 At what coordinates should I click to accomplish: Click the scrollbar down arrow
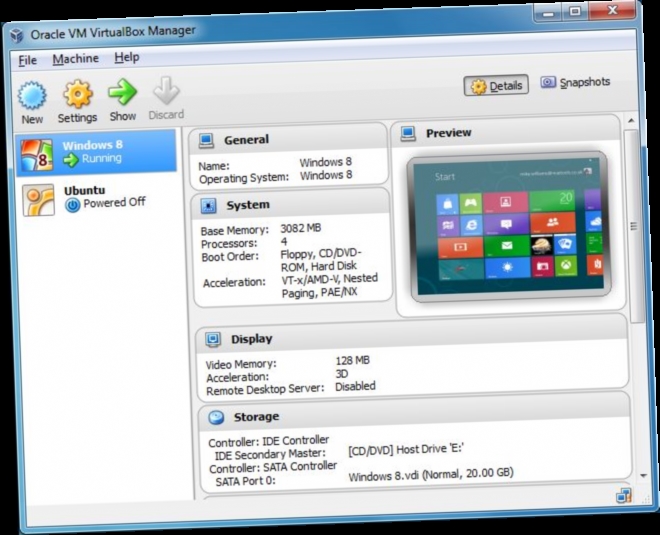tap(643, 476)
